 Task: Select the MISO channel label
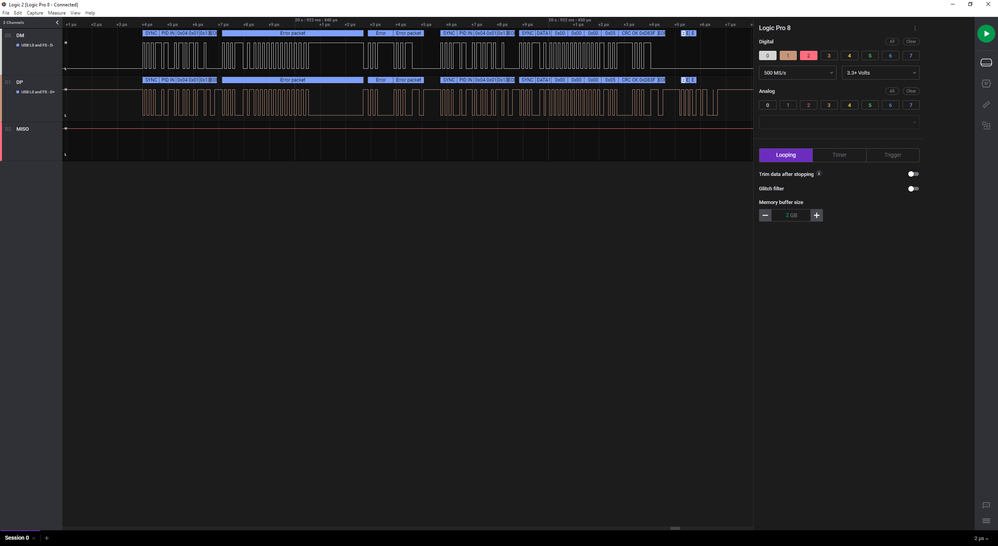coord(22,129)
